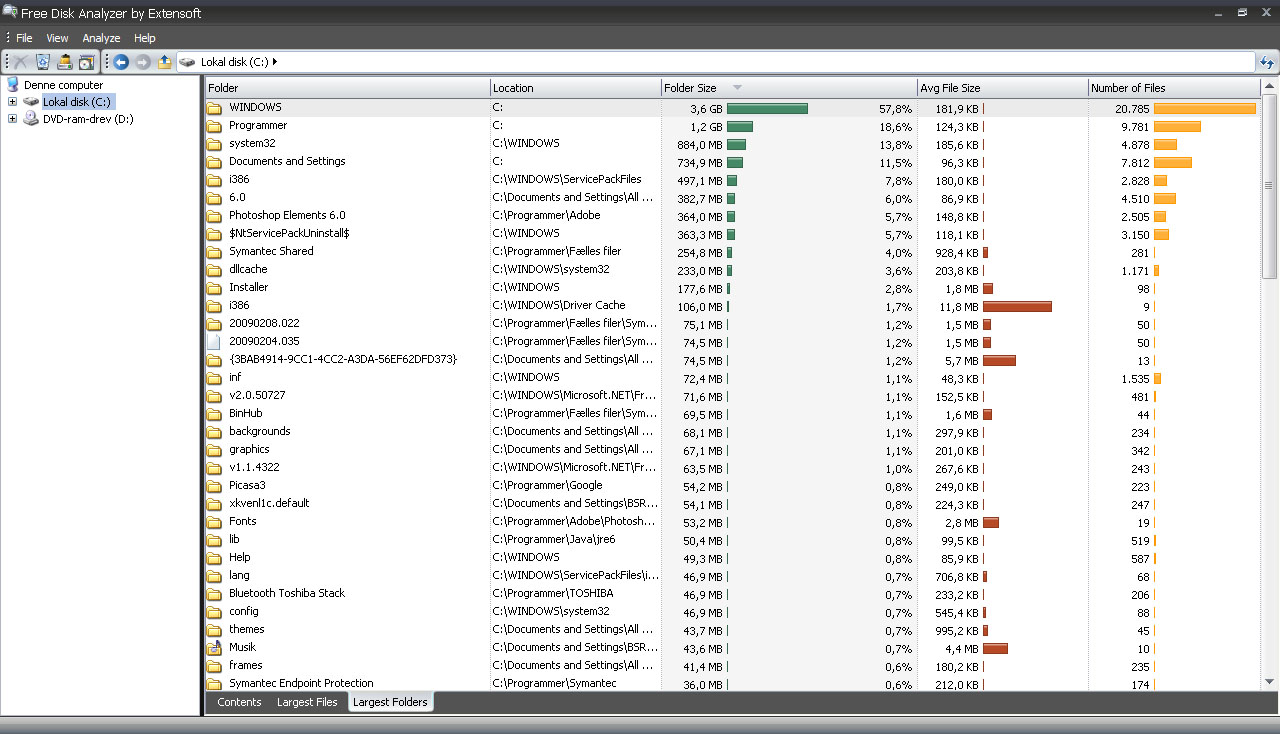
Task: Refresh the analysis with the blue arrows icon
Action: pyautogui.click(x=1267, y=62)
